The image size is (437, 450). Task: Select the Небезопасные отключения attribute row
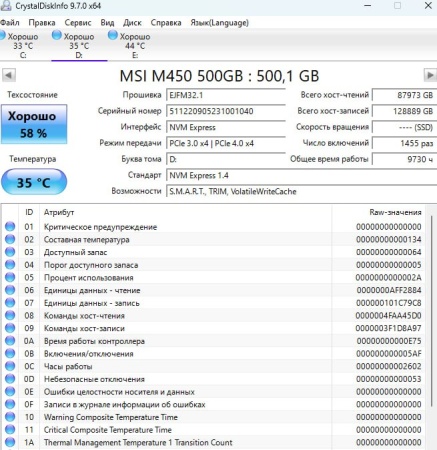pos(213,379)
